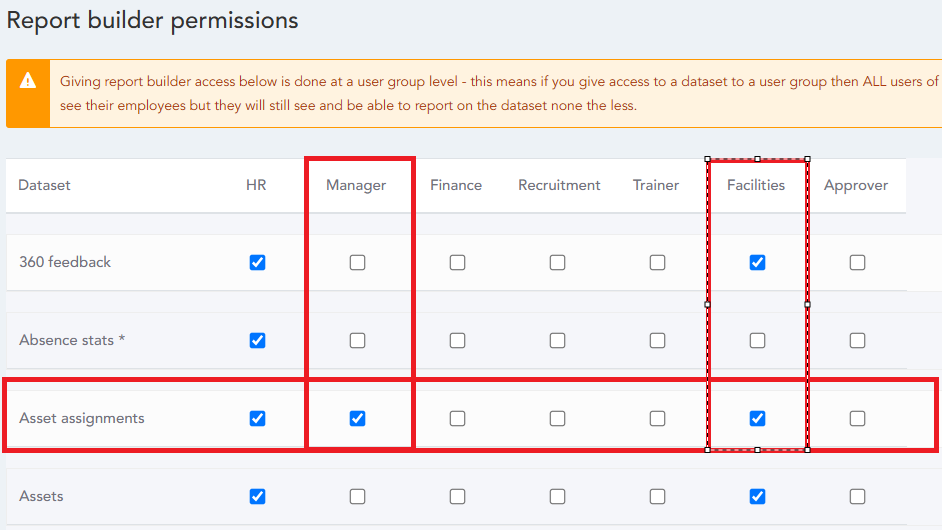Screen dimensions: 942x530
Task: Click the Manager column header
Action: [x=356, y=185]
